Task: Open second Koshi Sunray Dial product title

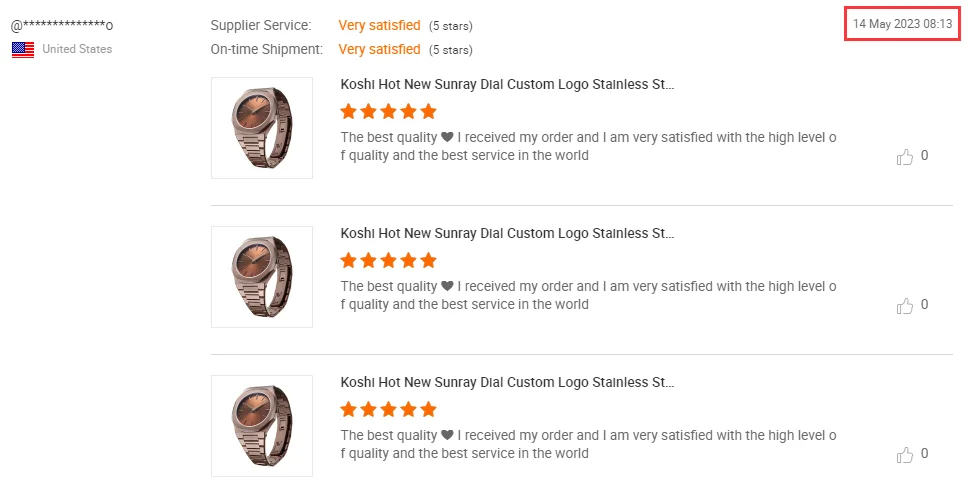Action: [x=507, y=234]
